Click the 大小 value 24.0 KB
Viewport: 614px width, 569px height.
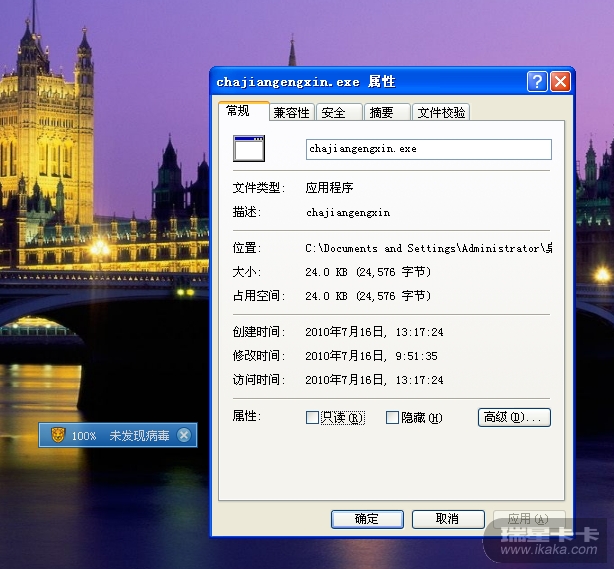pos(368,272)
